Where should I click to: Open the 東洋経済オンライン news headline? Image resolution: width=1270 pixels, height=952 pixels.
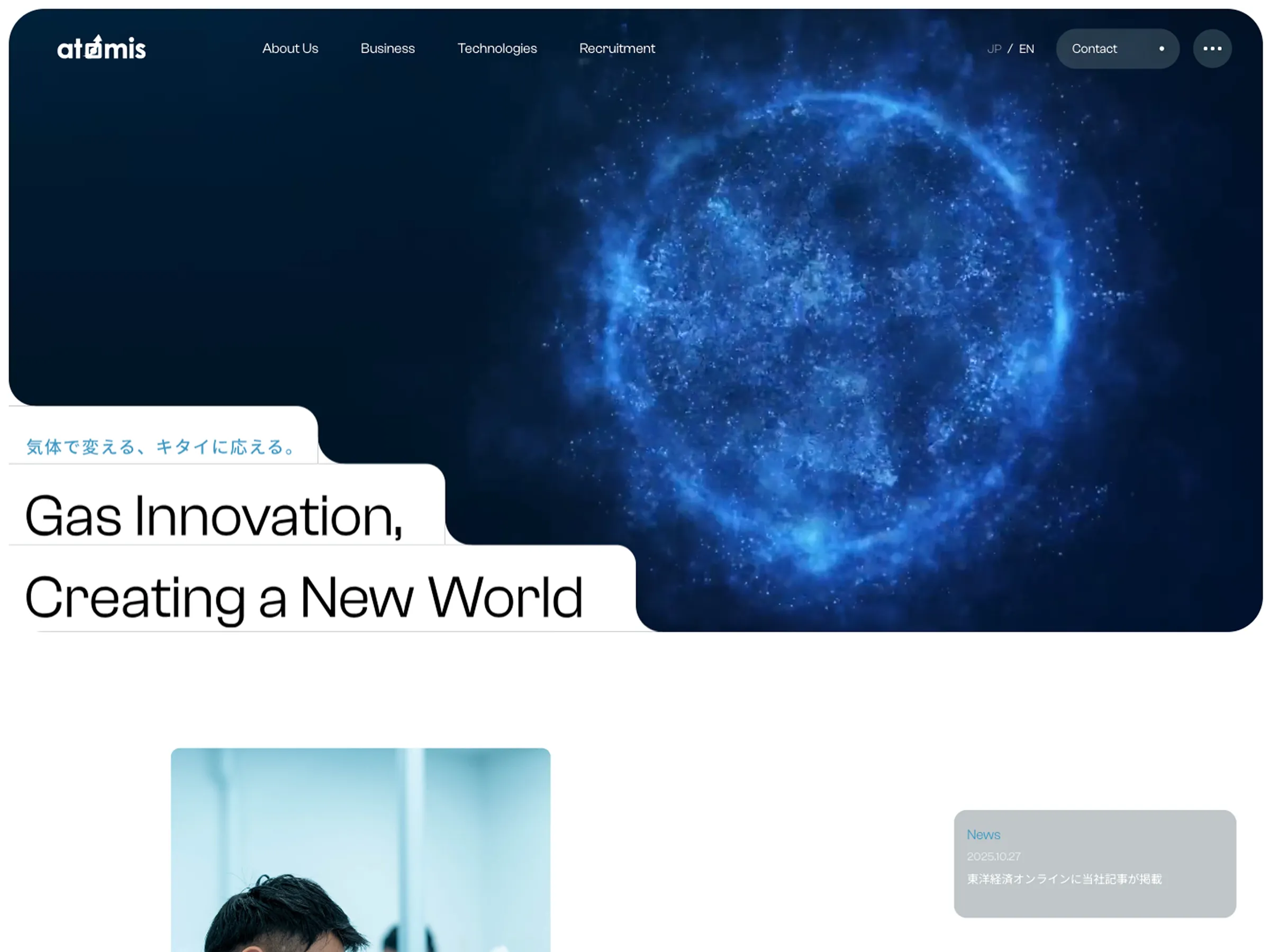[x=1064, y=879]
